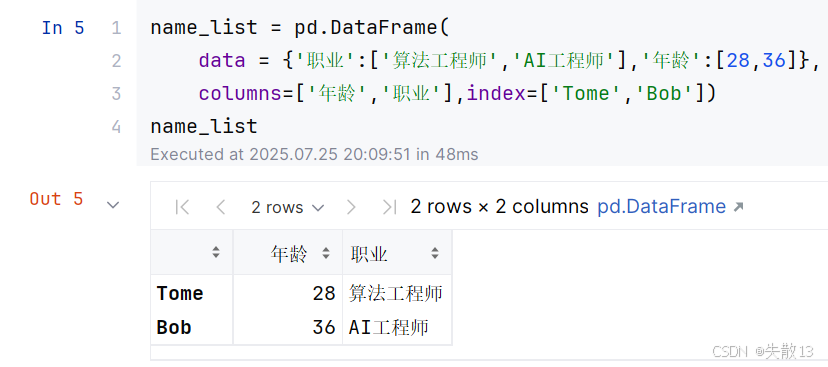
Task: Place cursor on name_list in line 4
Action: (204, 127)
